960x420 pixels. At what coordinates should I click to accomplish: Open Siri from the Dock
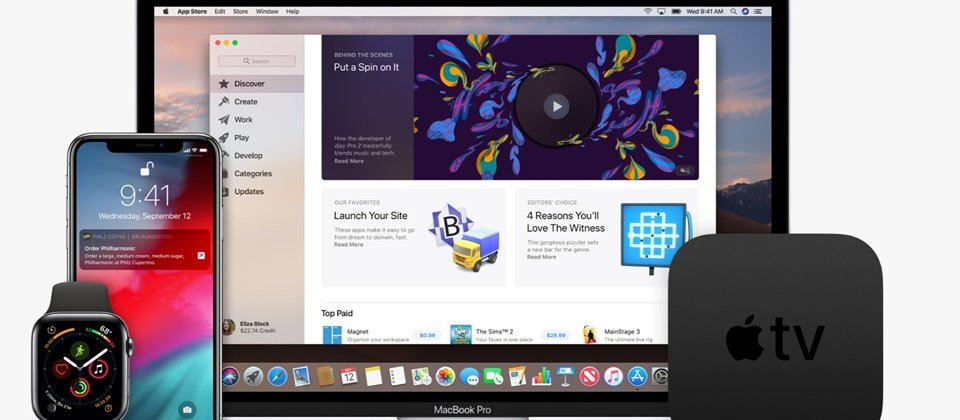coord(230,376)
